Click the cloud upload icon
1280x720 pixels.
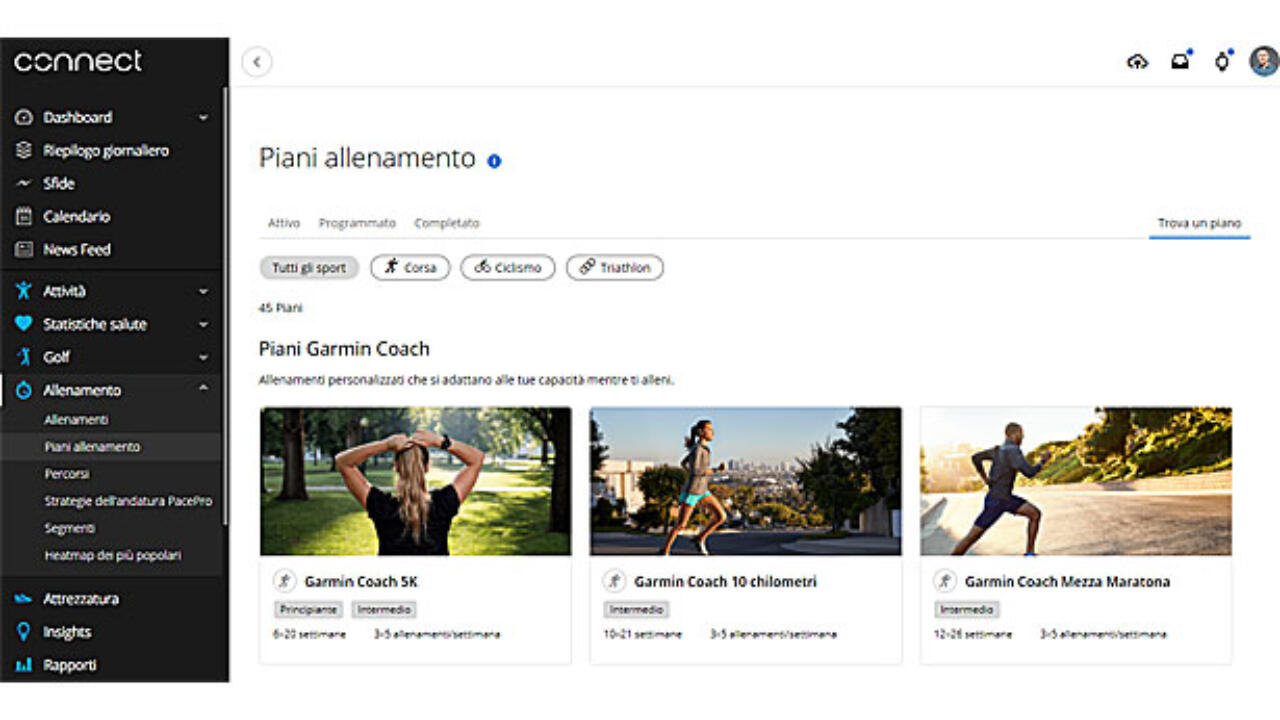click(x=1137, y=62)
